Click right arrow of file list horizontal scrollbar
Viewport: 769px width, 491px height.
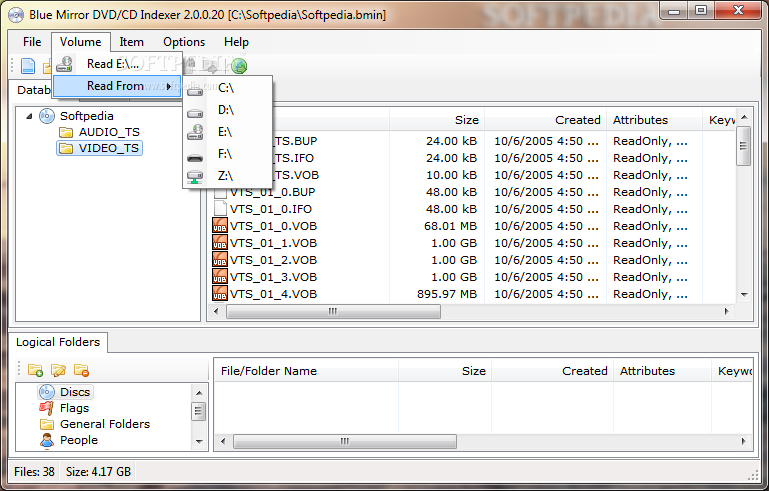pyautogui.click(x=727, y=311)
